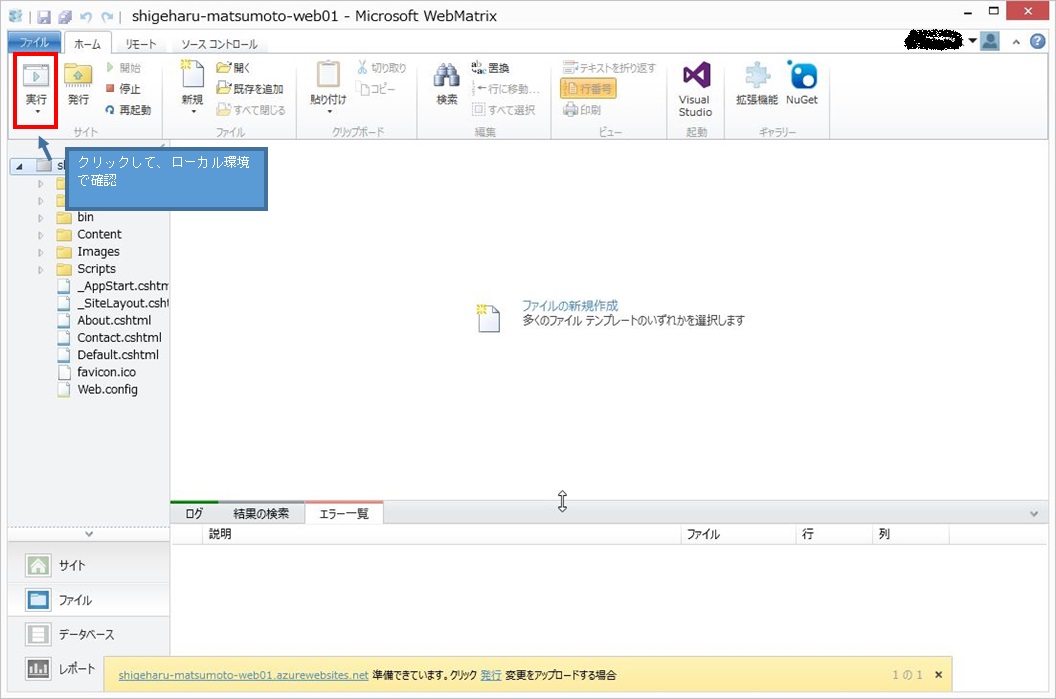Select Contact.cshtml in the file tree
This screenshot has height=699, width=1056.
(x=119, y=337)
